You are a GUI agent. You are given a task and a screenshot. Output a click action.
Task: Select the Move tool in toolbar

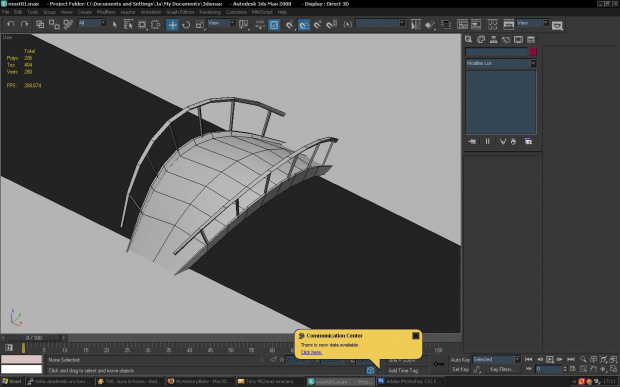[x=172, y=25]
